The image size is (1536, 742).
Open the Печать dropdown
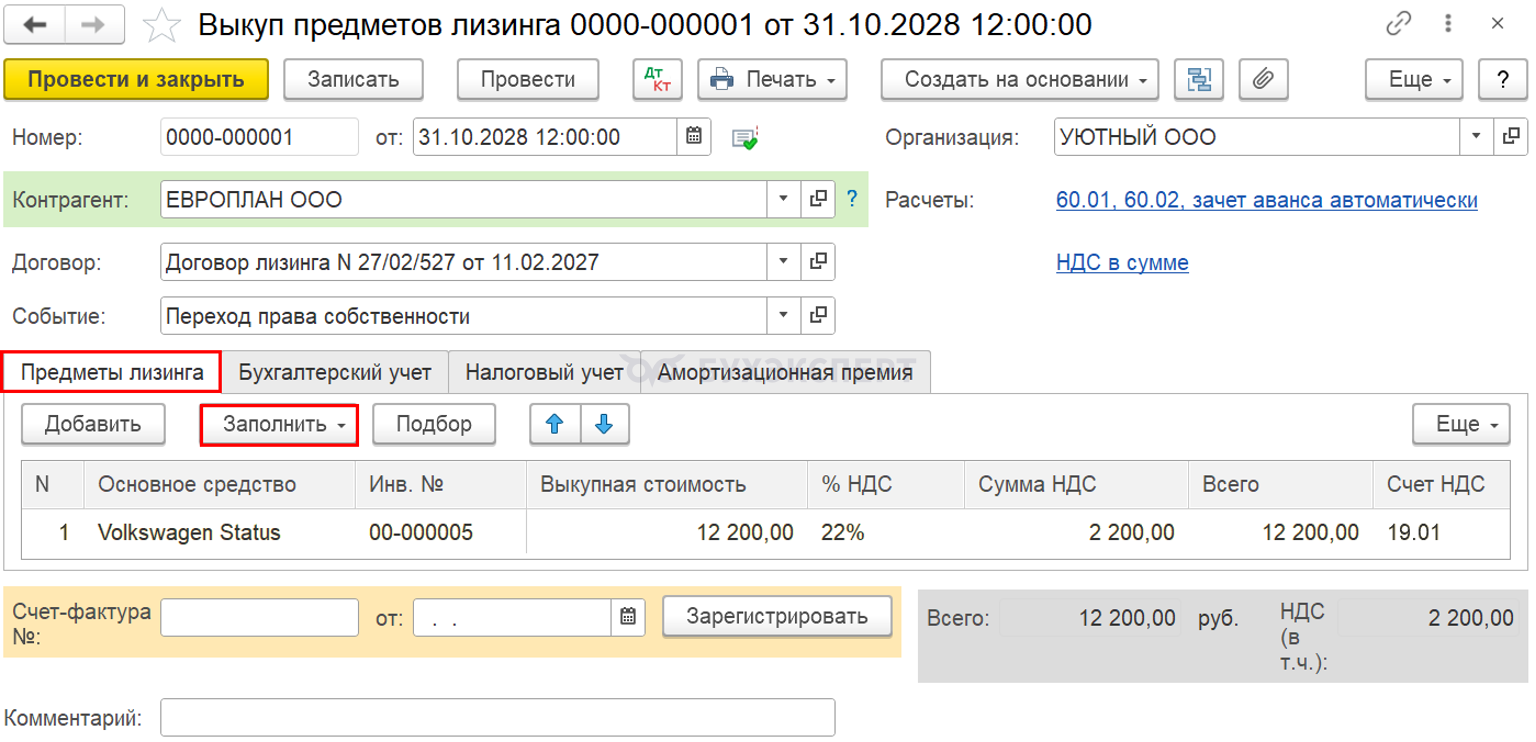pos(773,80)
